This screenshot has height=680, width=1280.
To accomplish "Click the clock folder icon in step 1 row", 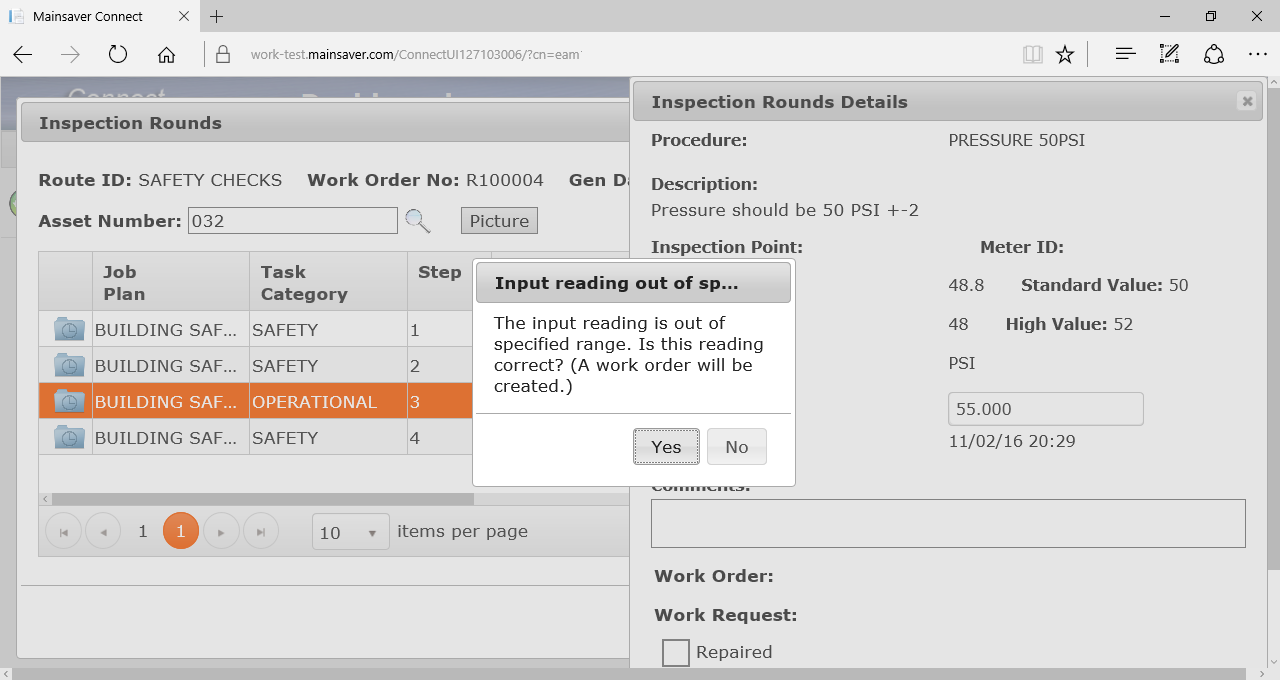I will click(x=69, y=330).
